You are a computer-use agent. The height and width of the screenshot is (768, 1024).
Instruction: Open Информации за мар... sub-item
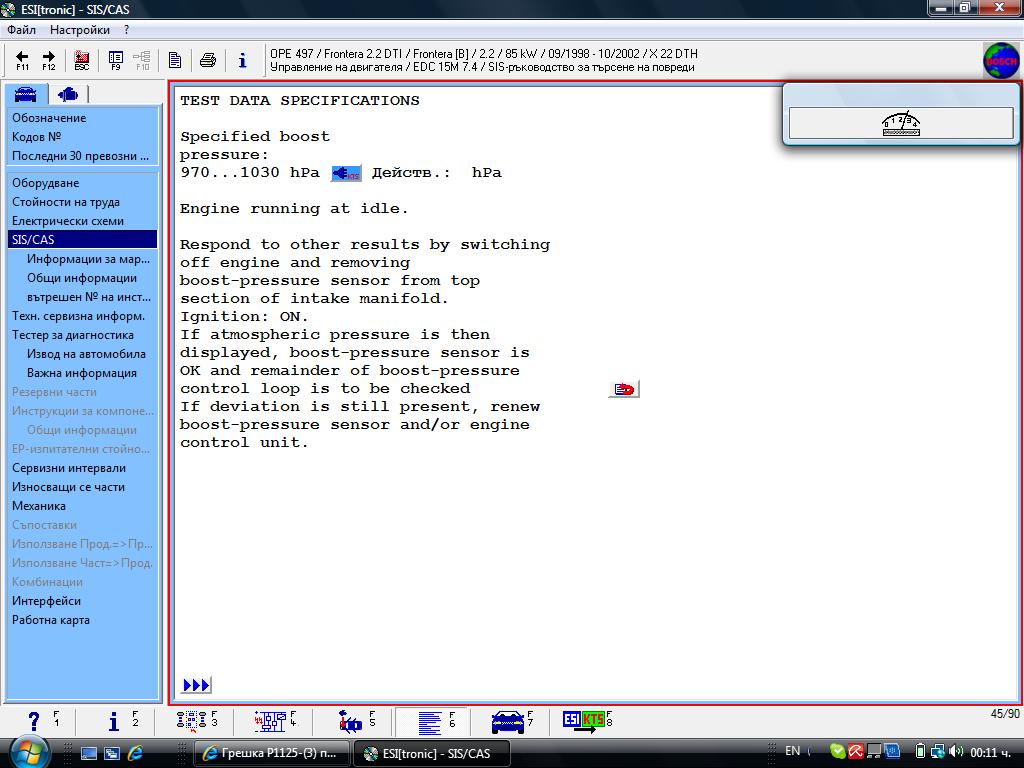[x=88, y=259]
